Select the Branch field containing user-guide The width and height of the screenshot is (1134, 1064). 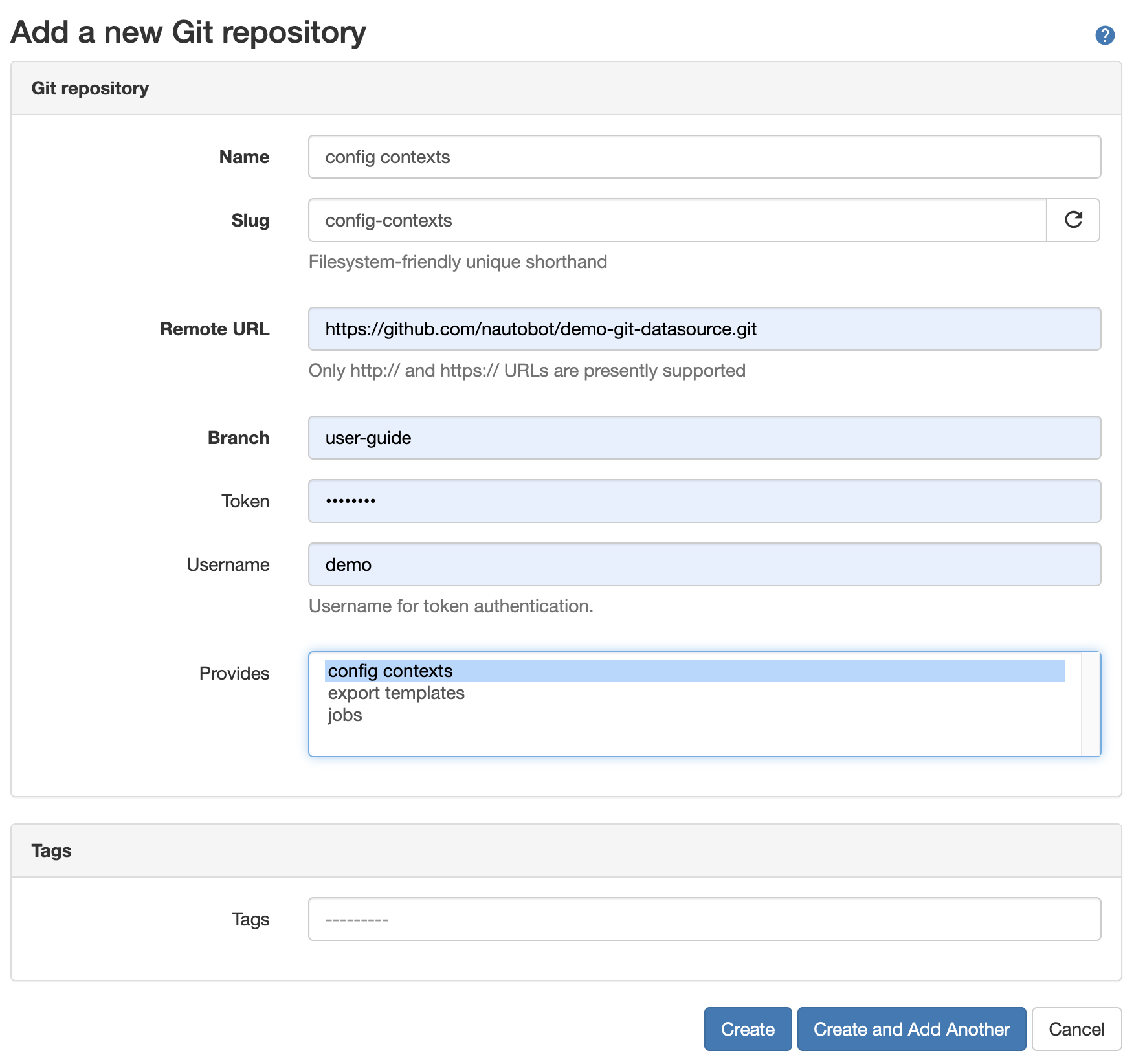tap(704, 438)
